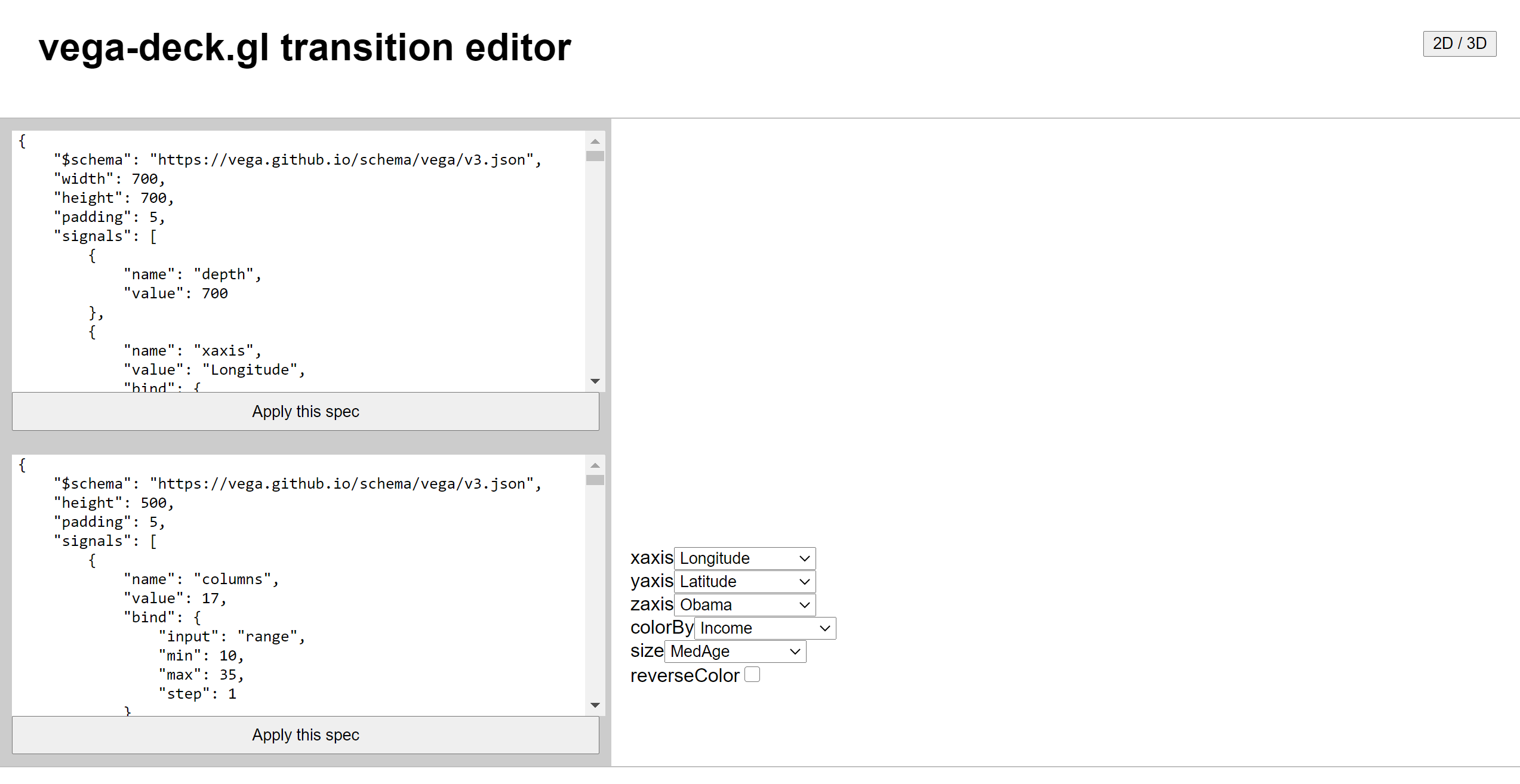Image resolution: width=1520 pixels, height=784 pixels.
Task: Apply the bottom spec
Action: pos(305,734)
